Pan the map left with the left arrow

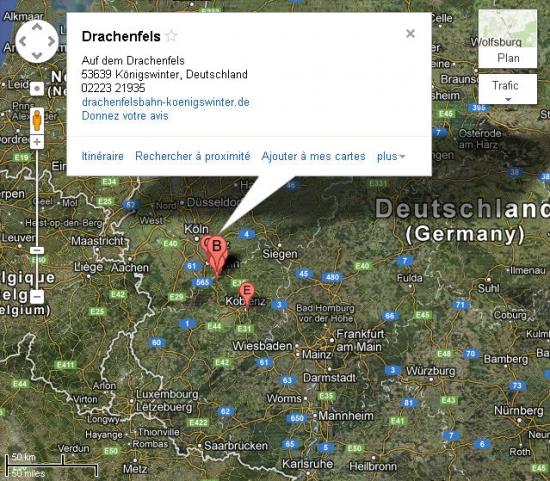coord(22,41)
